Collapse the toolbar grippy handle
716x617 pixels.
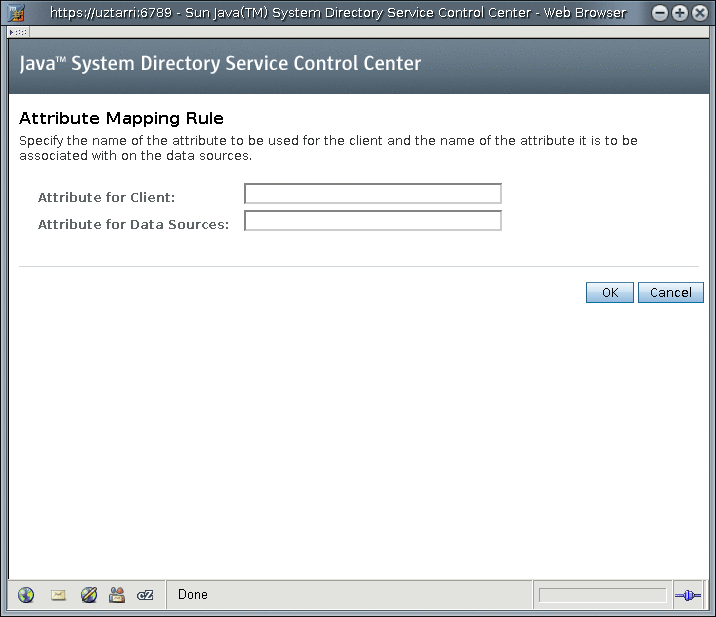(x=19, y=32)
